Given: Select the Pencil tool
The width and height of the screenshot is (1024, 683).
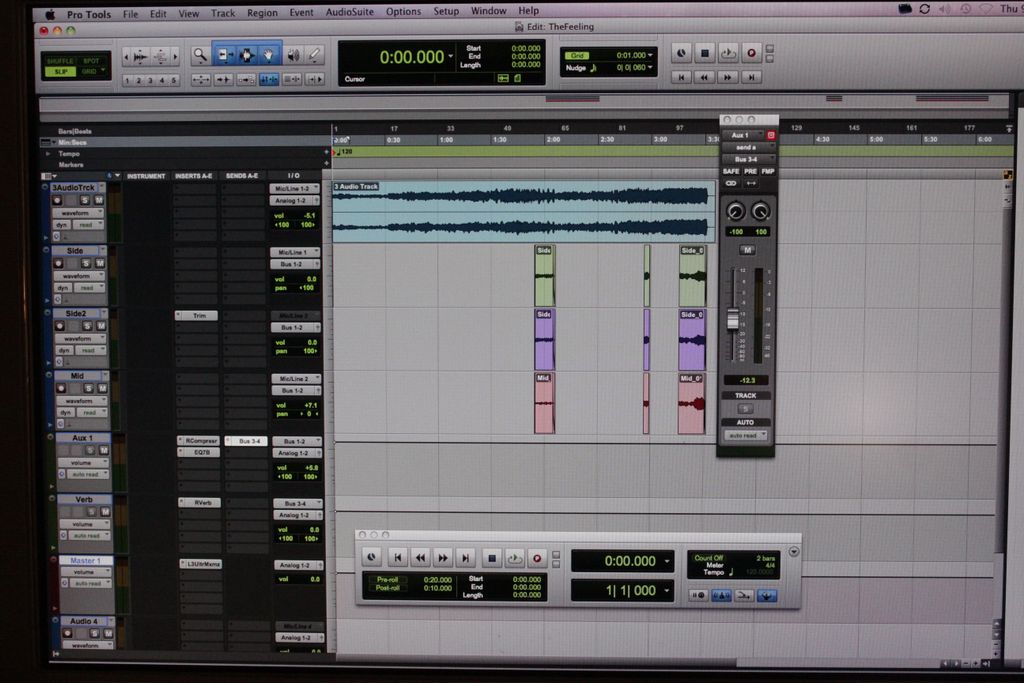Looking at the screenshot, I should point(314,56).
